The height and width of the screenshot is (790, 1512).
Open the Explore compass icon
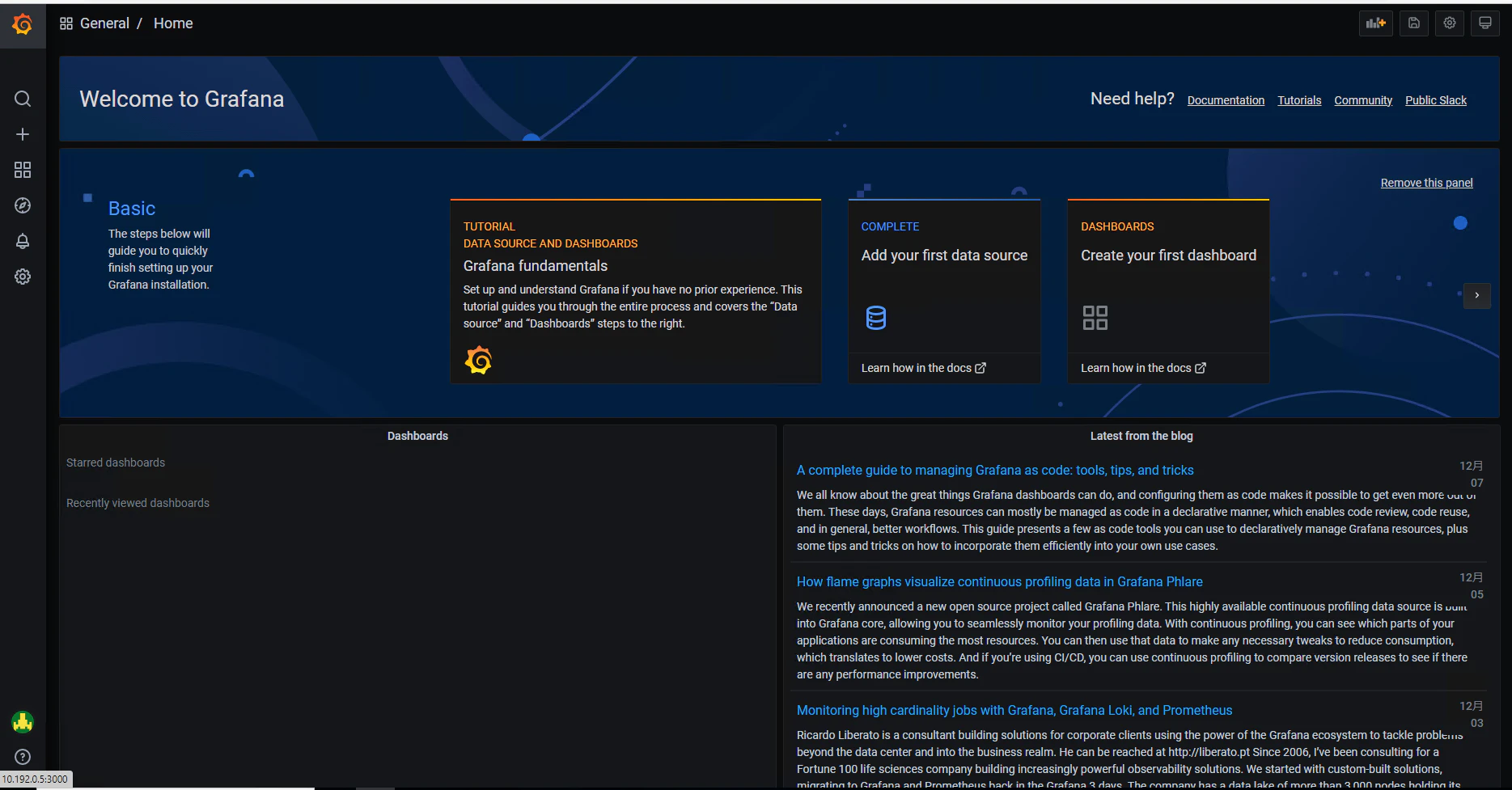[x=23, y=205]
